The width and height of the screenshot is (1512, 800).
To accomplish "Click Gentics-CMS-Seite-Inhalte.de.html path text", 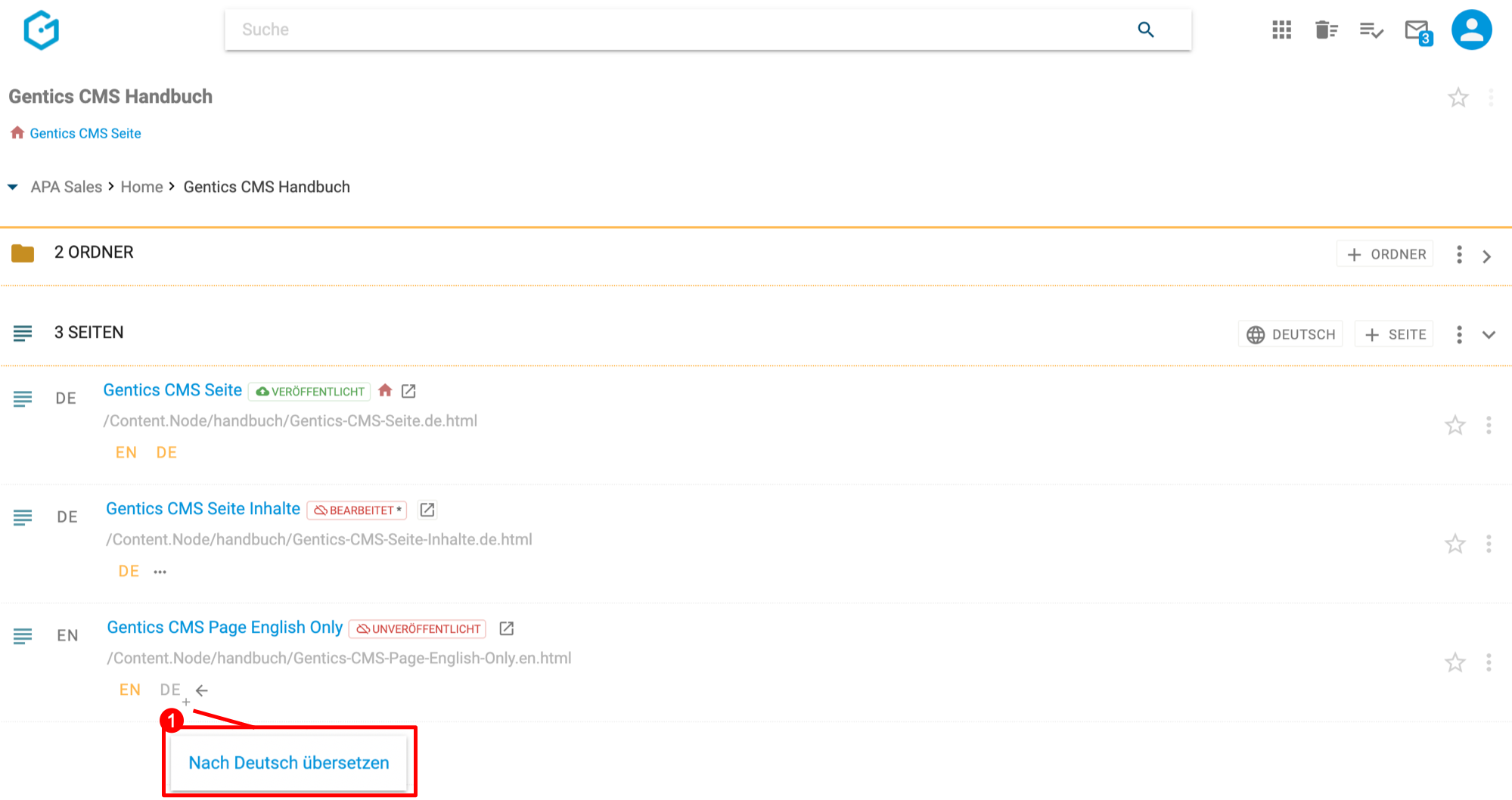I will pos(319,540).
